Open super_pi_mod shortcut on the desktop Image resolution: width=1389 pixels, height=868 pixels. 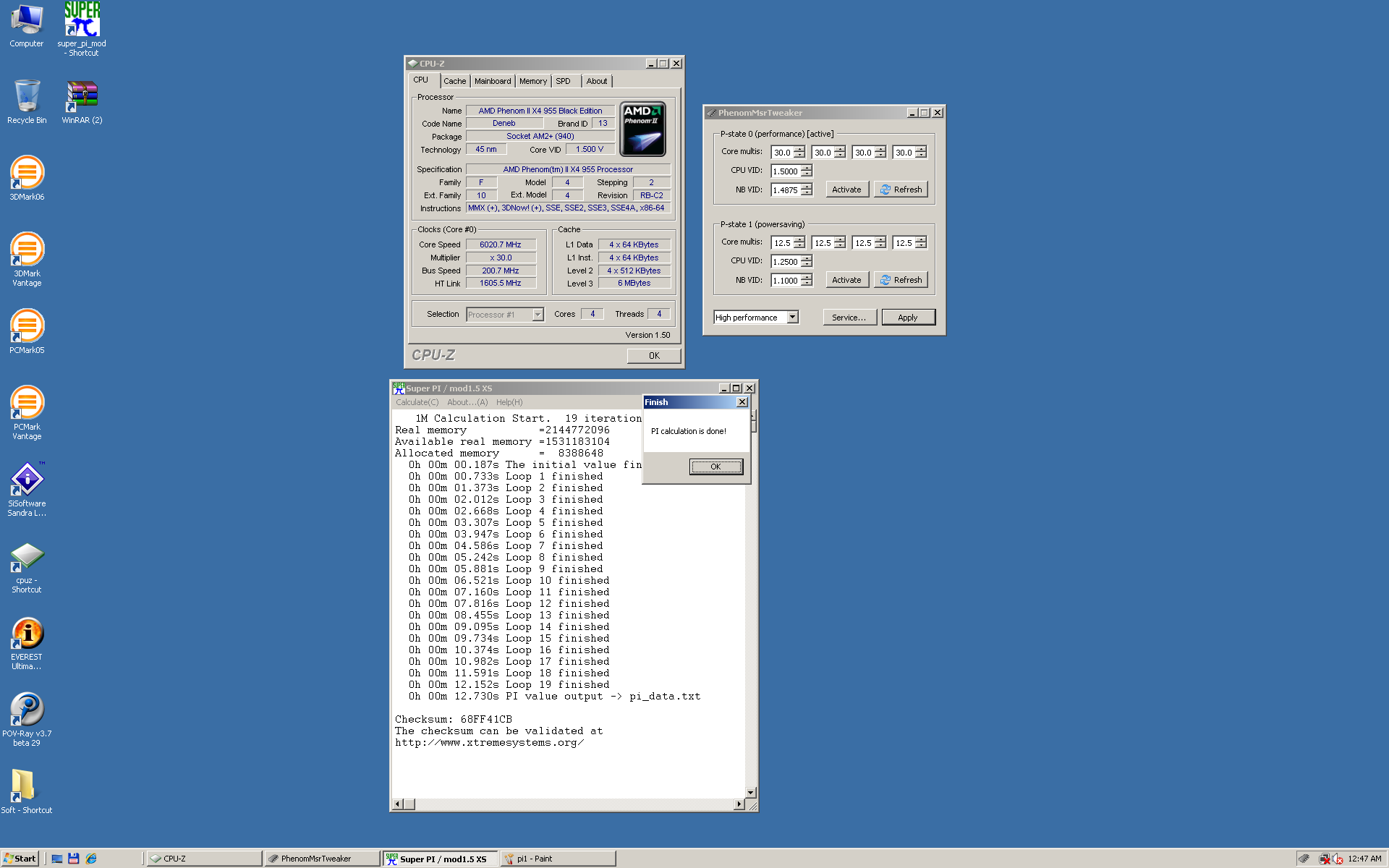coord(82,29)
